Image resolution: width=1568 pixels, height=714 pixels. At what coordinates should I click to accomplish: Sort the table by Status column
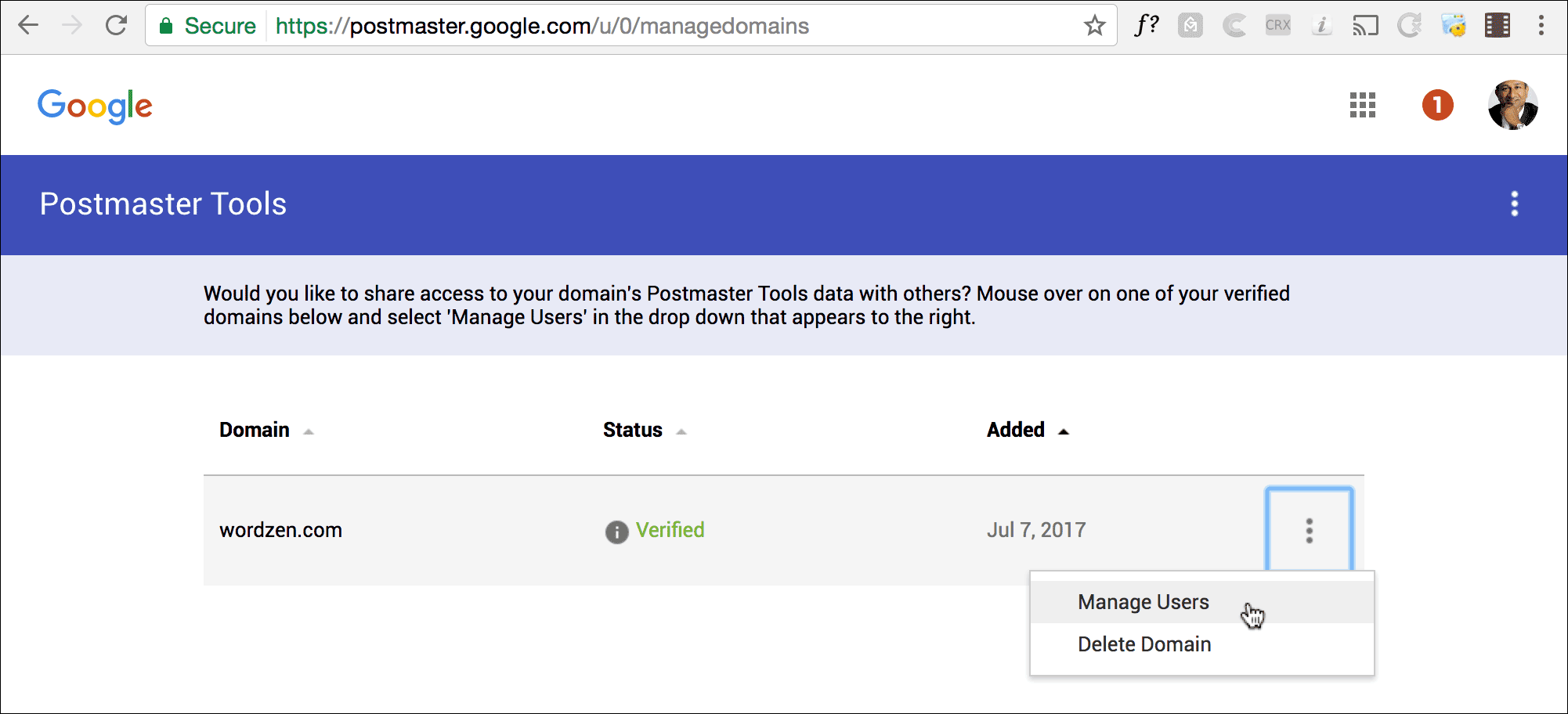pos(633,430)
